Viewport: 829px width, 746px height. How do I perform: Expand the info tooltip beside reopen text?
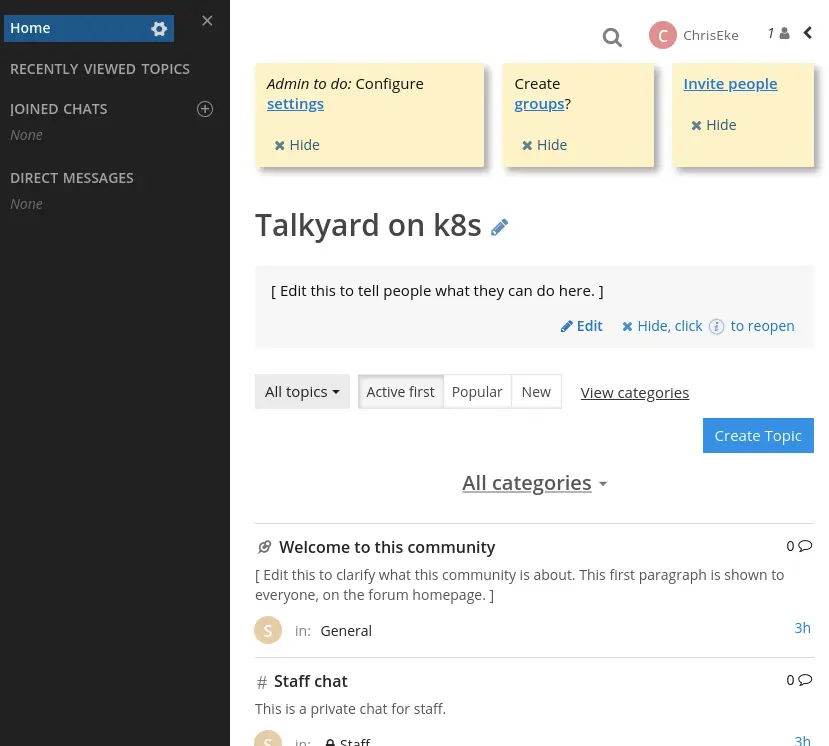pyautogui.click(x=716, y=326)
